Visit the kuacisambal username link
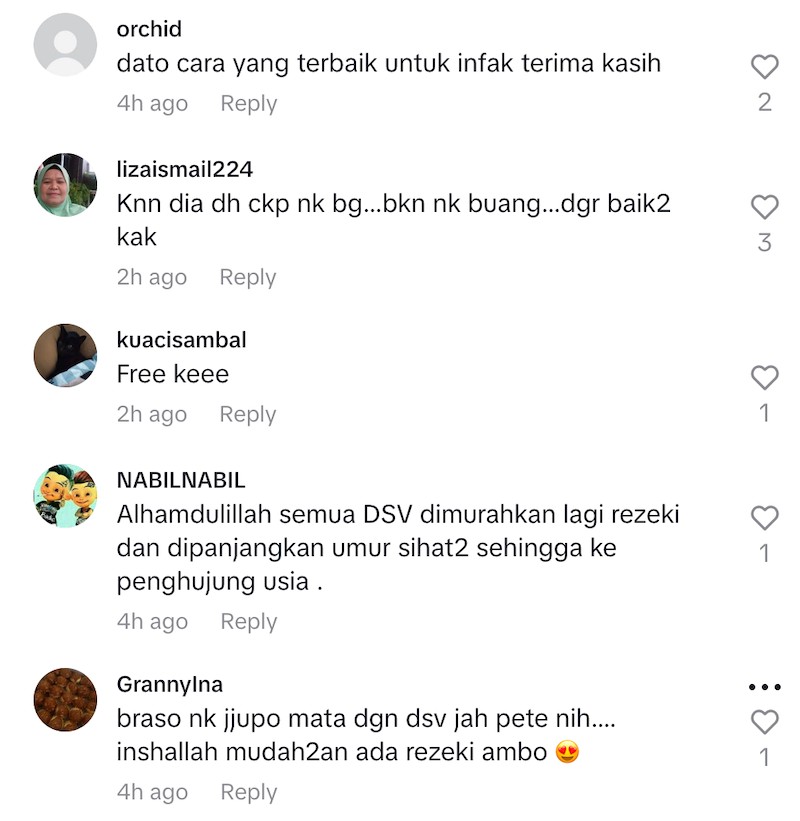 pyautogui.click(x=181, y=340)
